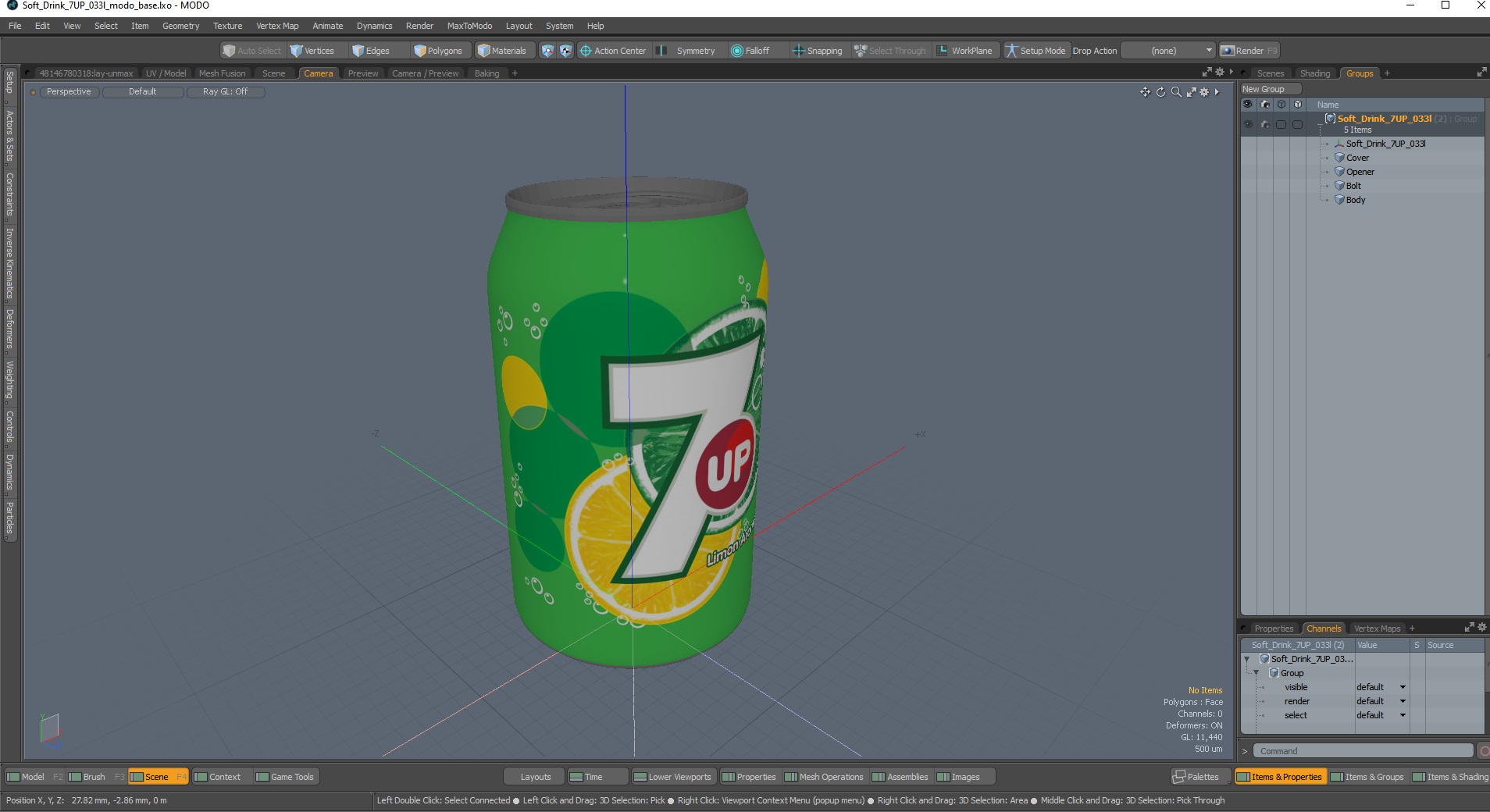Click the Layouts button

[x=535, y=777]
